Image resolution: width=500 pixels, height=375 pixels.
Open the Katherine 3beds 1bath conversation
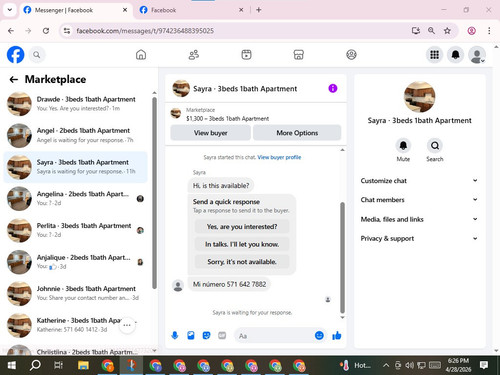(76, 325)
